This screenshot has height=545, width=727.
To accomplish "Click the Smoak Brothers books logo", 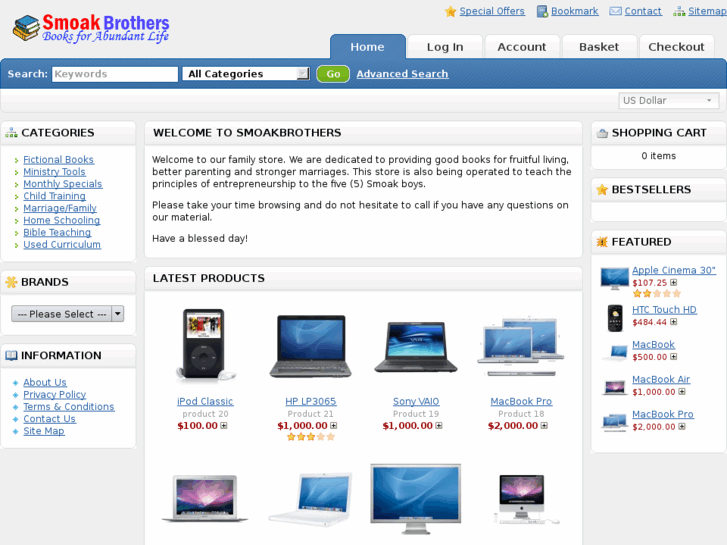I will coord(92,28).
